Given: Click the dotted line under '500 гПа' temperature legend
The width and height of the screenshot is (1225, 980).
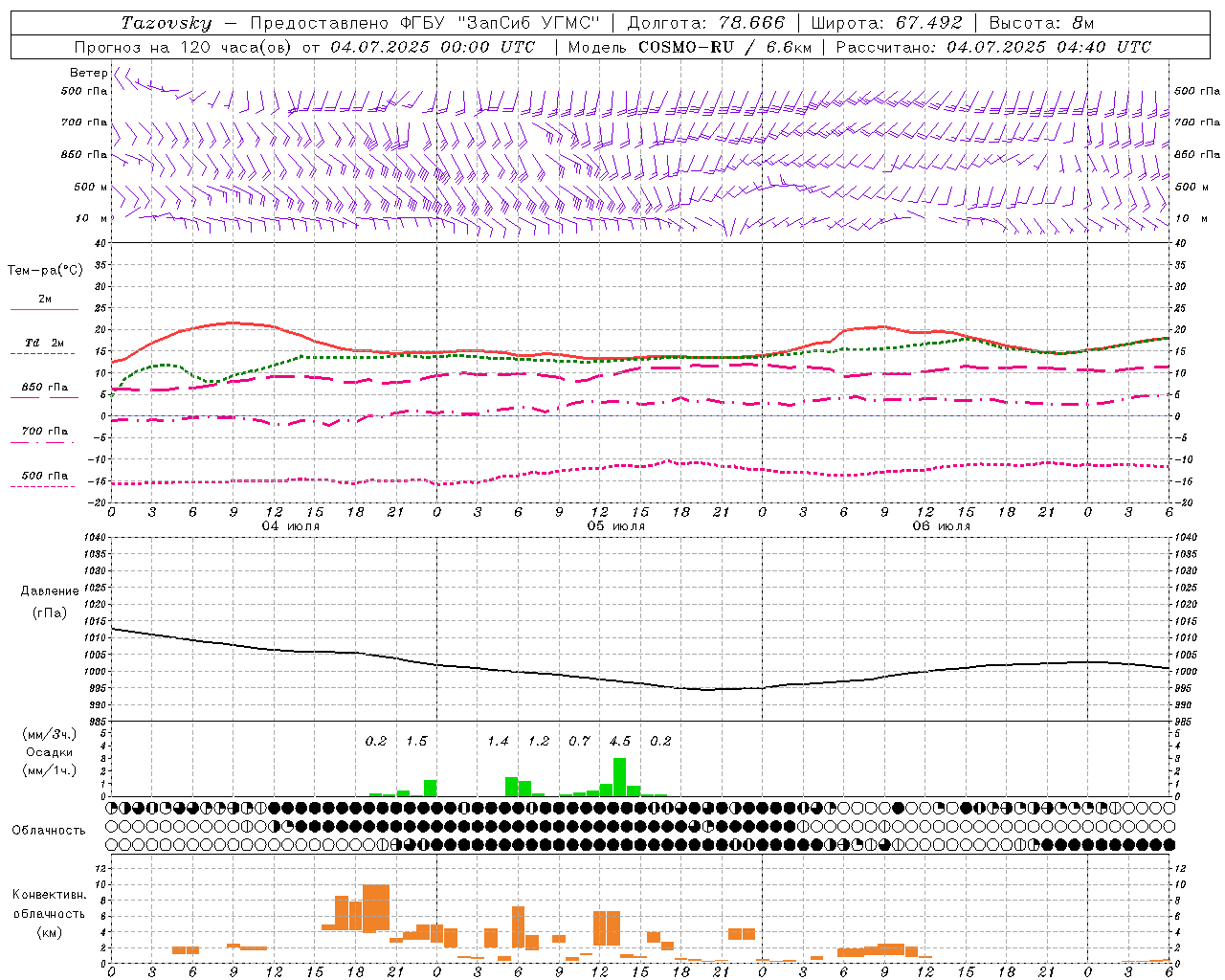Looking at the screenshot, I should pyautogui.click(x=42, y=486).
